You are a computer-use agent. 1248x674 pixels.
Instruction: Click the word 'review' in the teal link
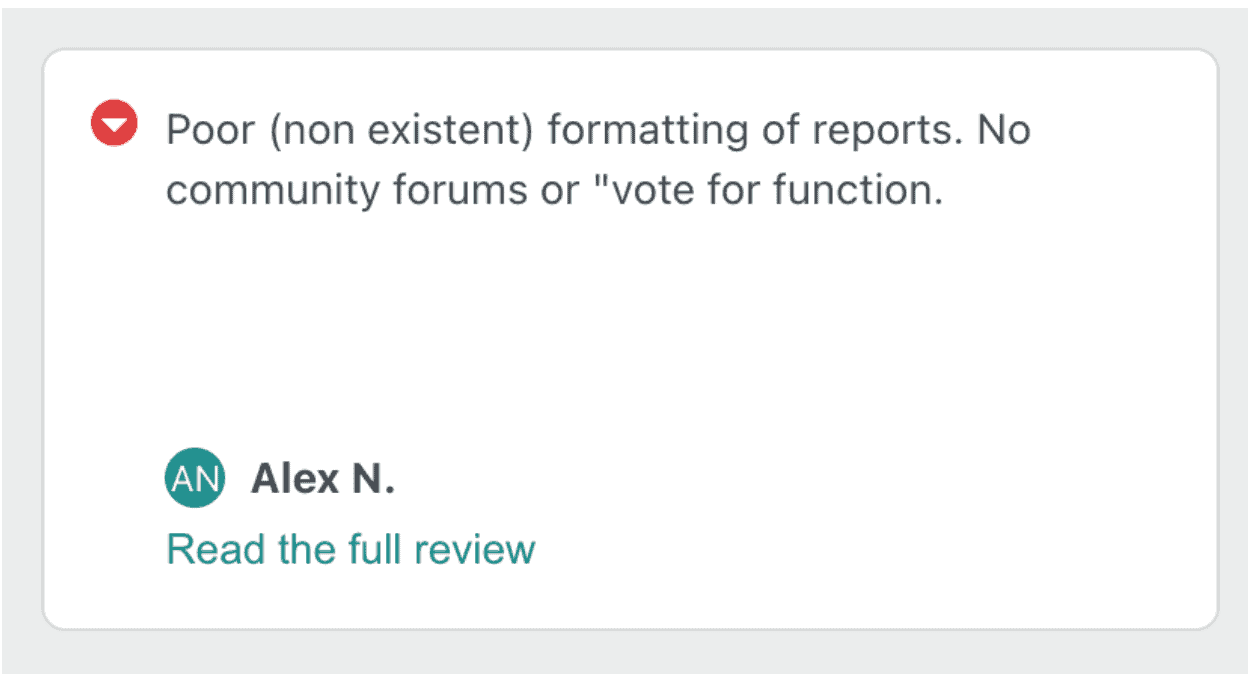pos(475,550)
